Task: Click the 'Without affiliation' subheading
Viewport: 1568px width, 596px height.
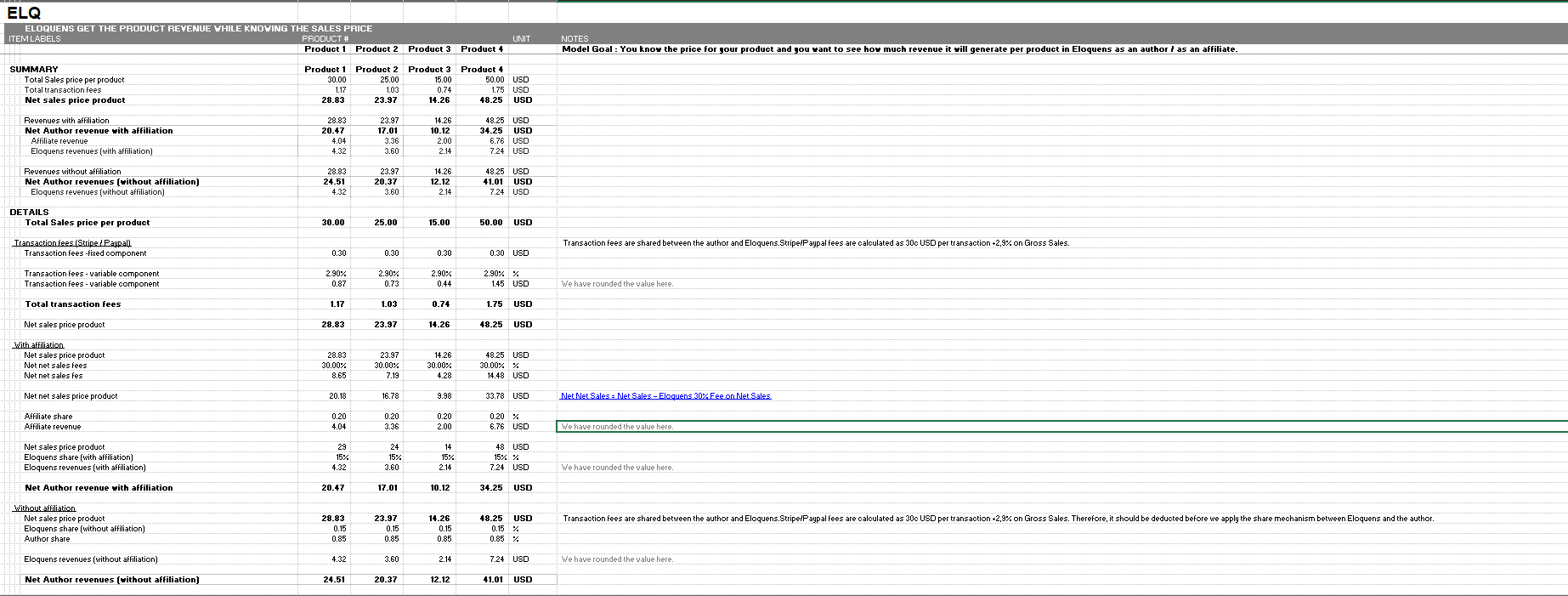Action: (x=45, y=508)
